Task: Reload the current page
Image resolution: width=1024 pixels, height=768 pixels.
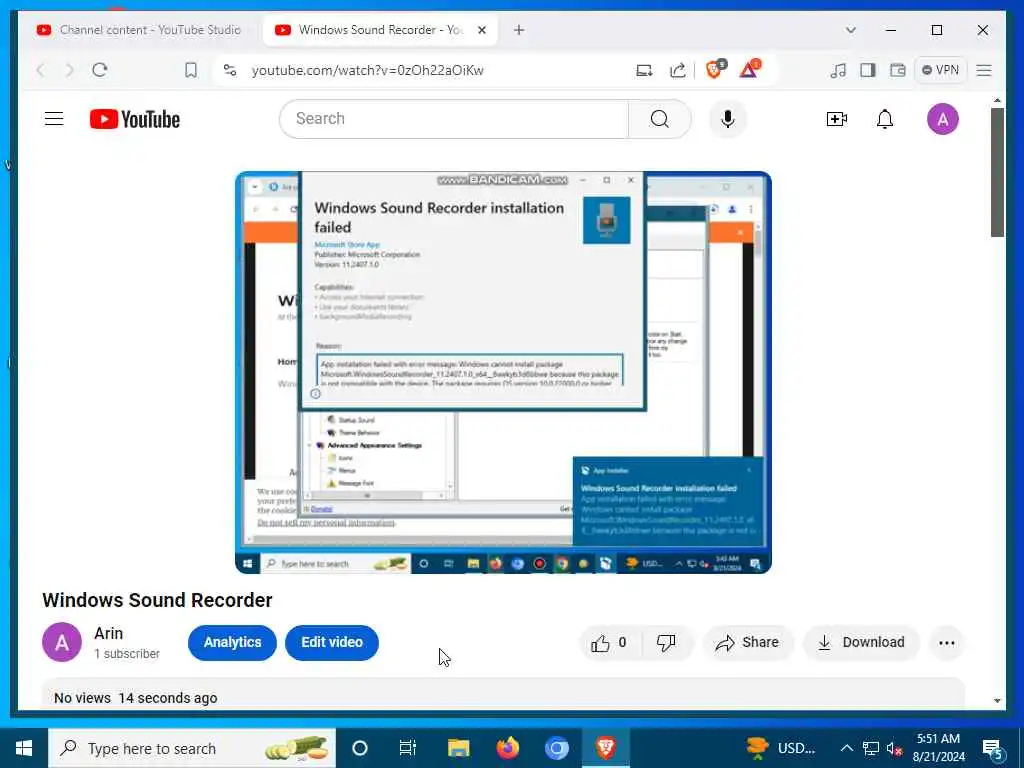Action: (x=100, y=70)
